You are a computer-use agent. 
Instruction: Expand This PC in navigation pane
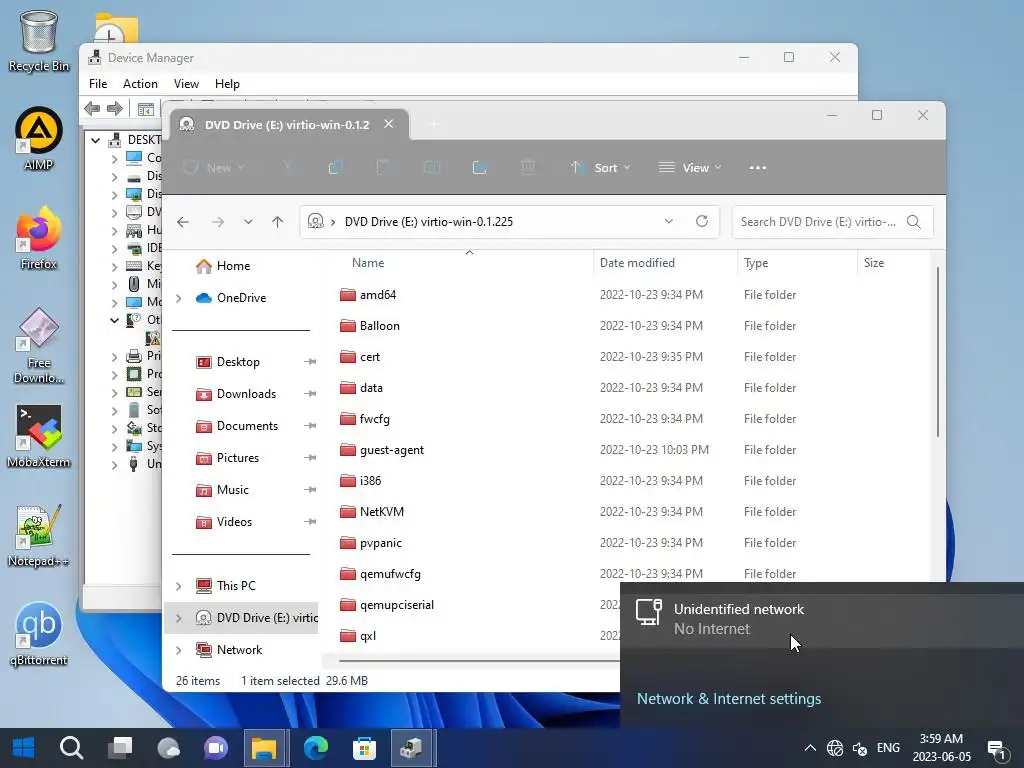pyautogui.click(x=178, y=586)
